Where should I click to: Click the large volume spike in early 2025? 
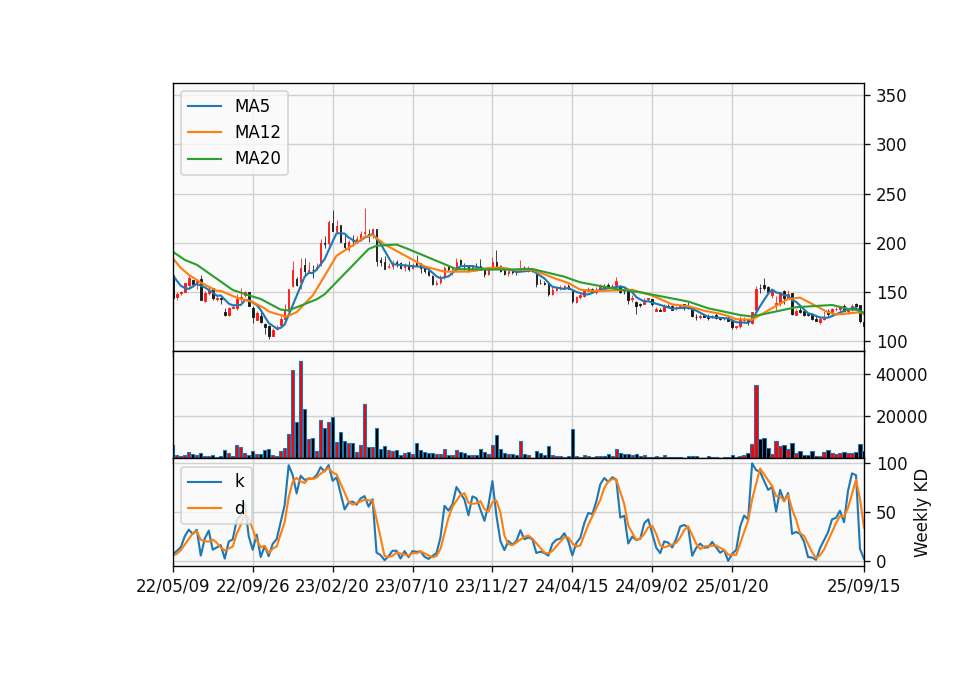coord(756,422)
